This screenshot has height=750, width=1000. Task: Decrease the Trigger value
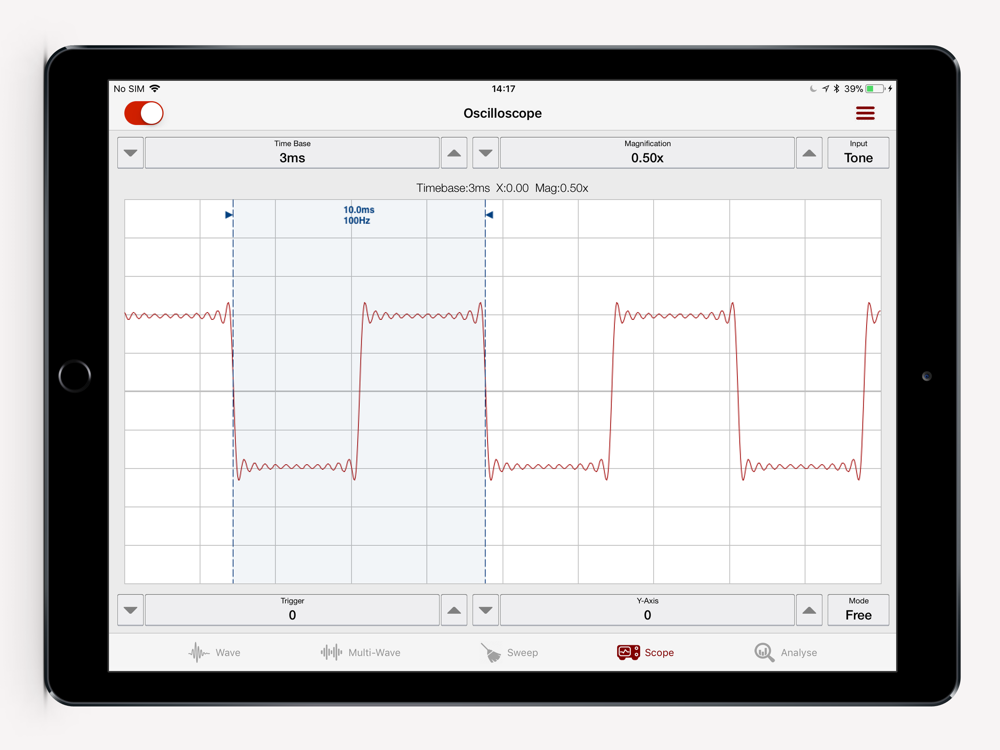131,610
